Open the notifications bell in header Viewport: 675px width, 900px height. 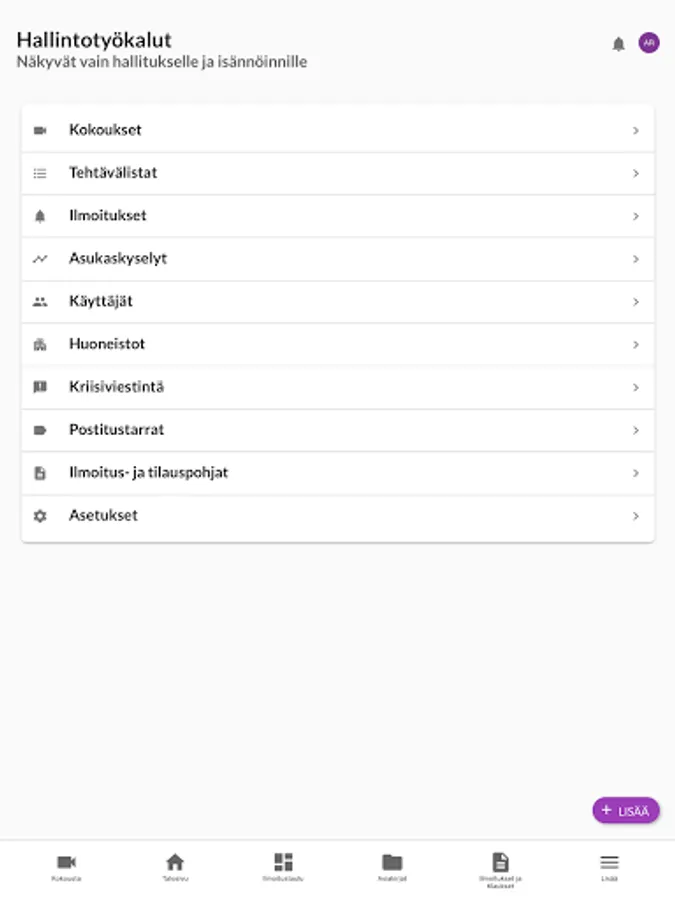(x=619, y=44)
